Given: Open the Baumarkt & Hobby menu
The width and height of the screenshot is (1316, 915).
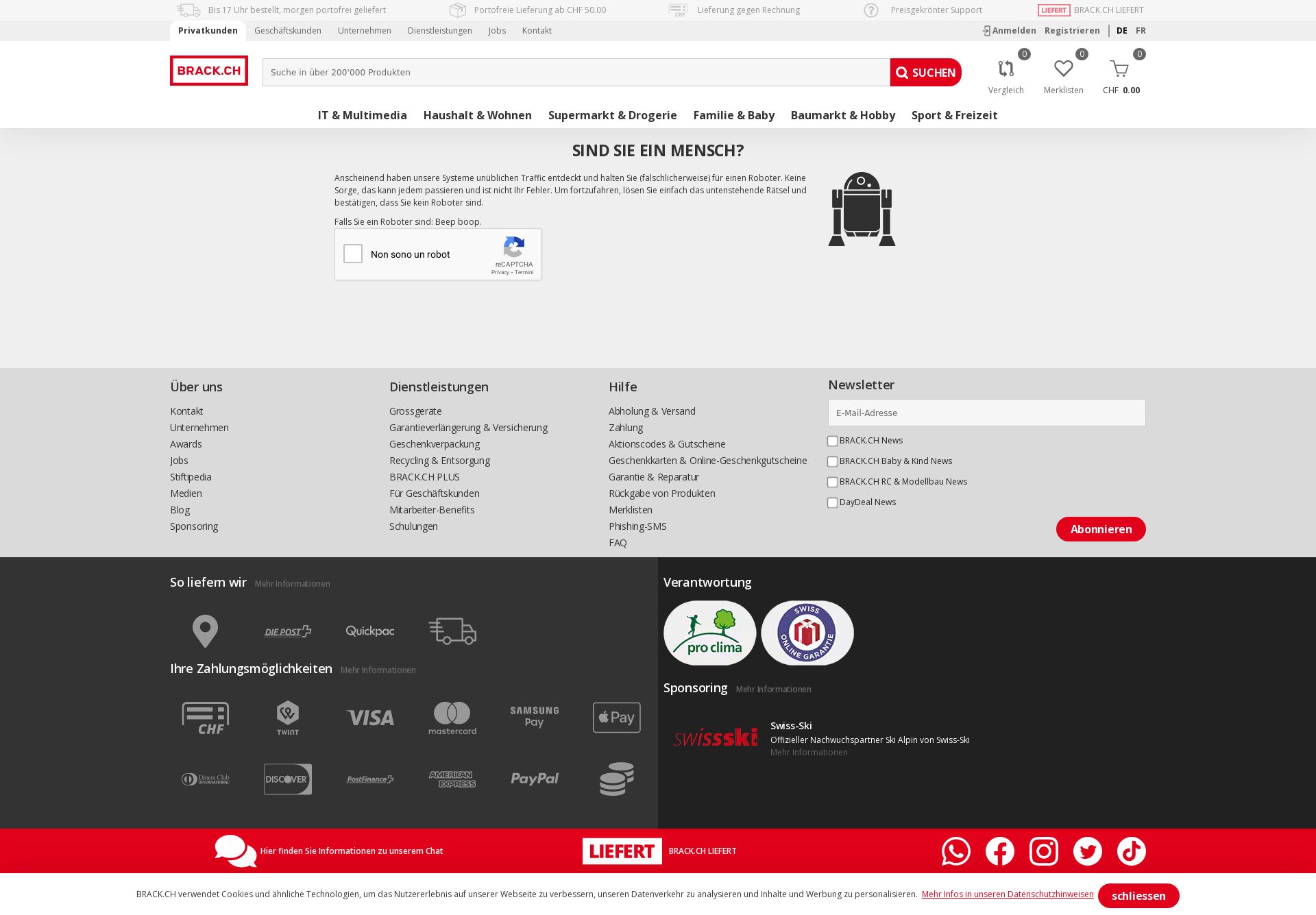Looking at the screenshot, I should point(843,115).
